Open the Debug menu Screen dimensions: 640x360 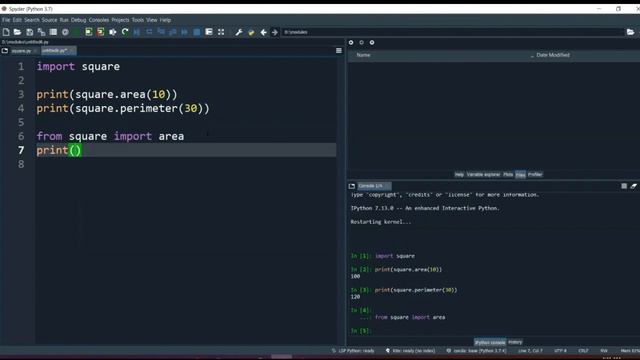click(78, 20)
